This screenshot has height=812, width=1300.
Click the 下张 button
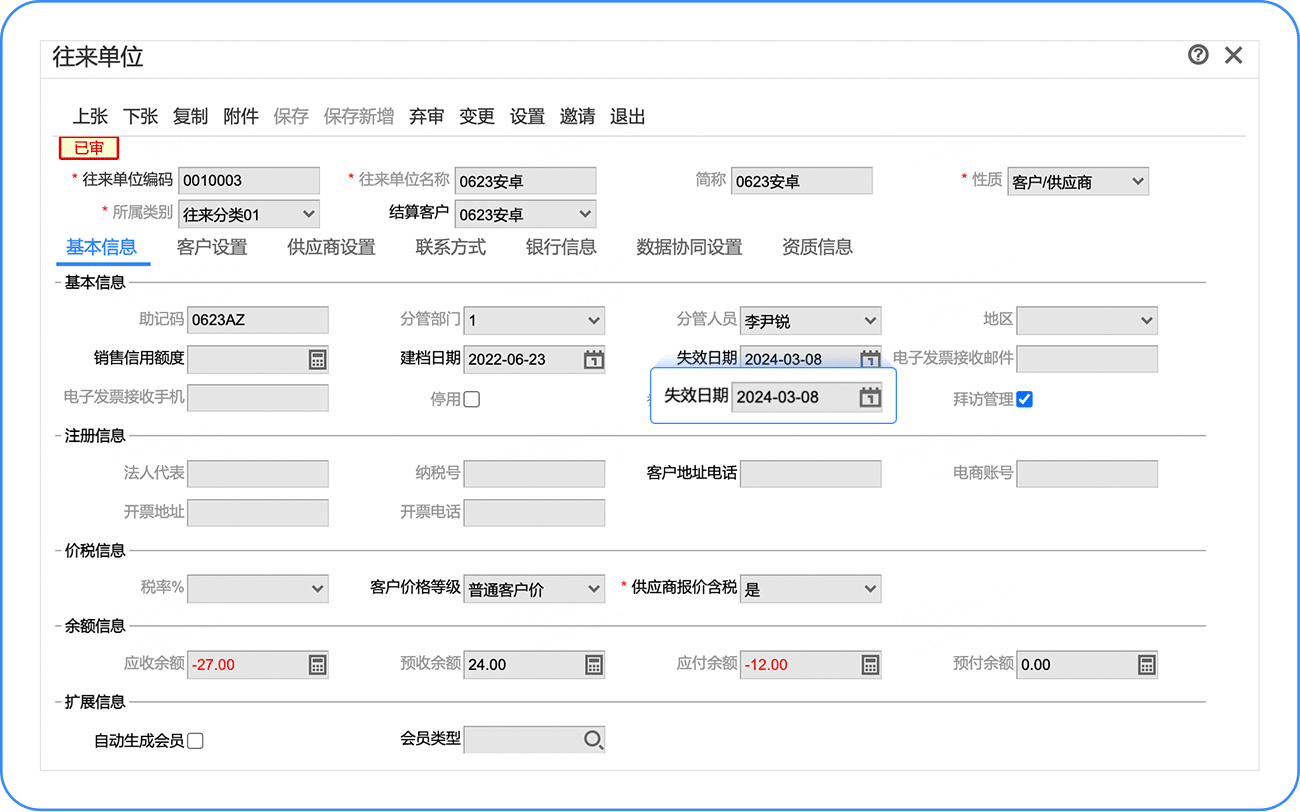pyautogui.click(x=141, y=116)
